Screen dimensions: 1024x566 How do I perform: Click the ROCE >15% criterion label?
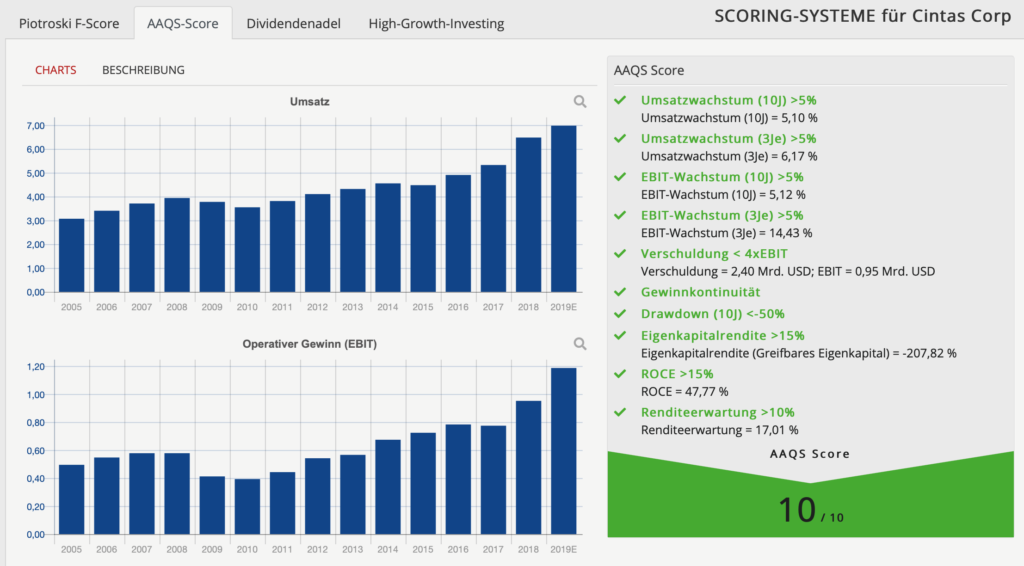677,374
